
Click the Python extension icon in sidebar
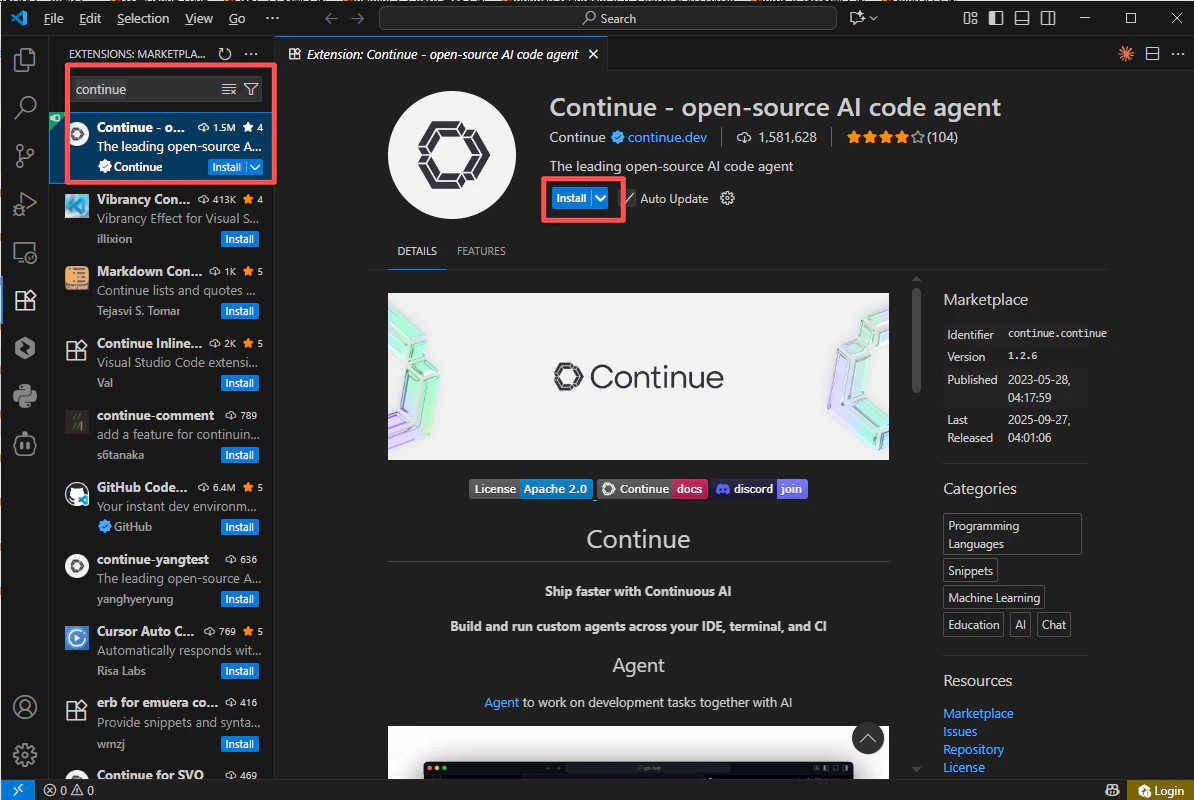(25, 394)
